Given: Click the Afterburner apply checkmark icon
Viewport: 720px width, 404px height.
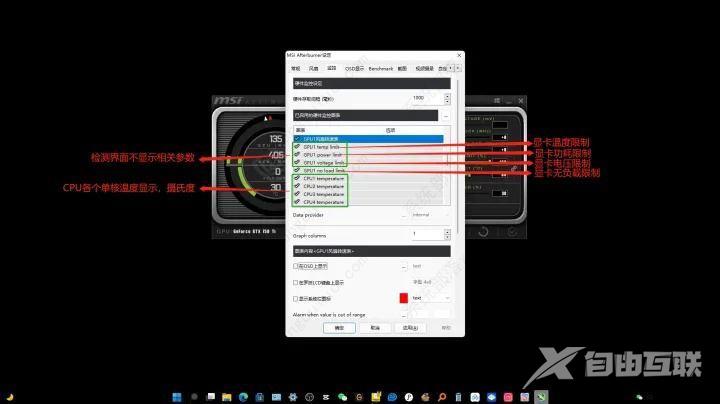Looking at the screenshot, I should click(x=512, y=232).
